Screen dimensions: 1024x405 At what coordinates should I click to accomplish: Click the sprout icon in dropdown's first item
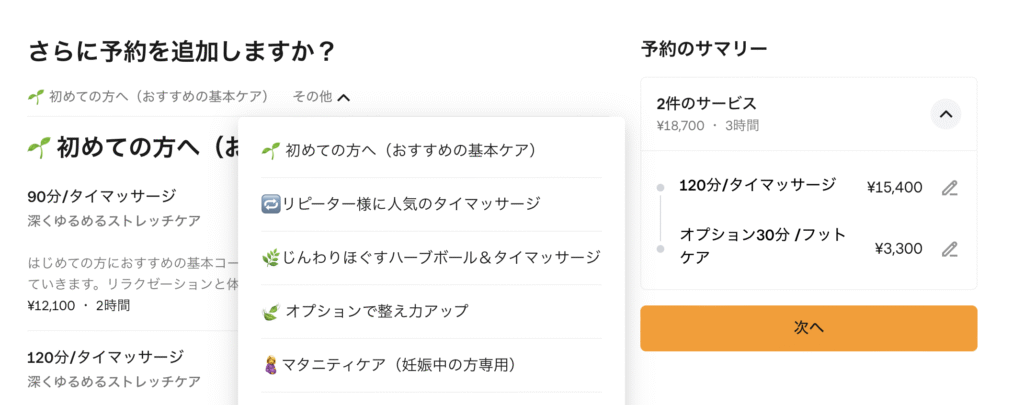point(270,152)
